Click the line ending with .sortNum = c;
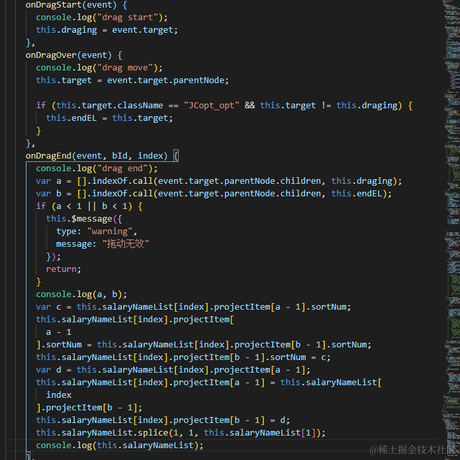Screen dimensions: 460x460 coord(183,357)
